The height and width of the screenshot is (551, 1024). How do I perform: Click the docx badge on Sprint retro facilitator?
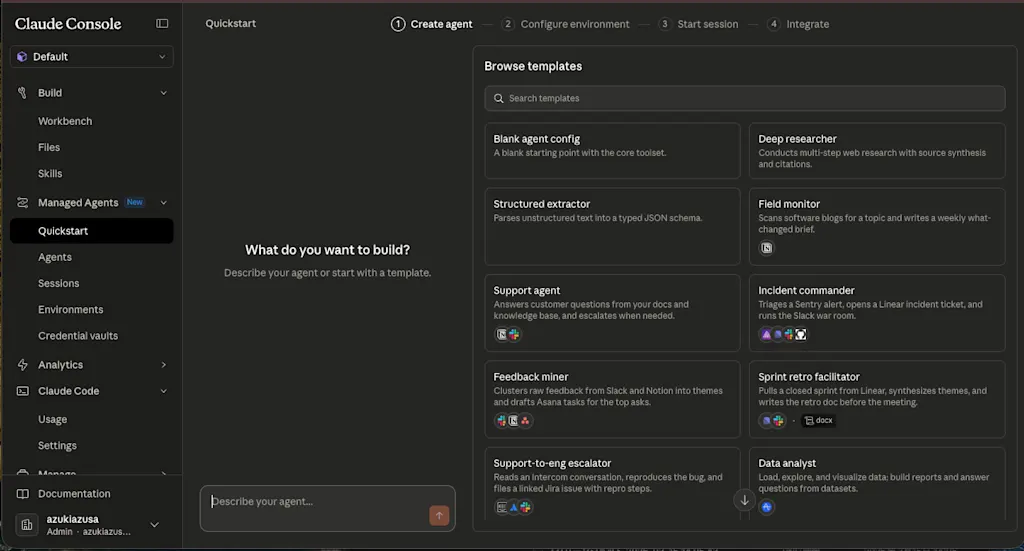(819, 420)
